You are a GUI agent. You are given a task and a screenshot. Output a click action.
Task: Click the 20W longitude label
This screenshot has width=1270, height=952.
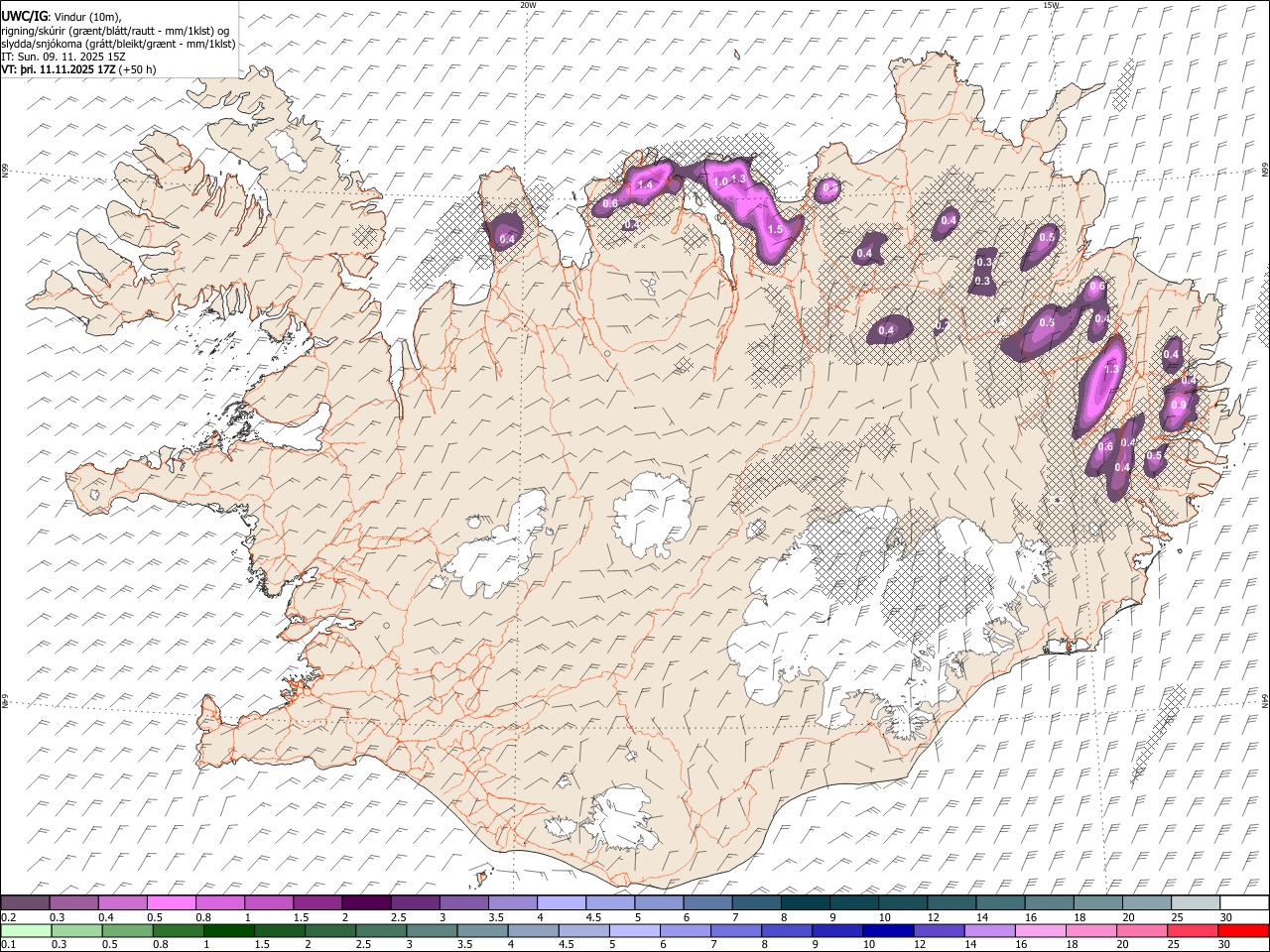(528, 5)
